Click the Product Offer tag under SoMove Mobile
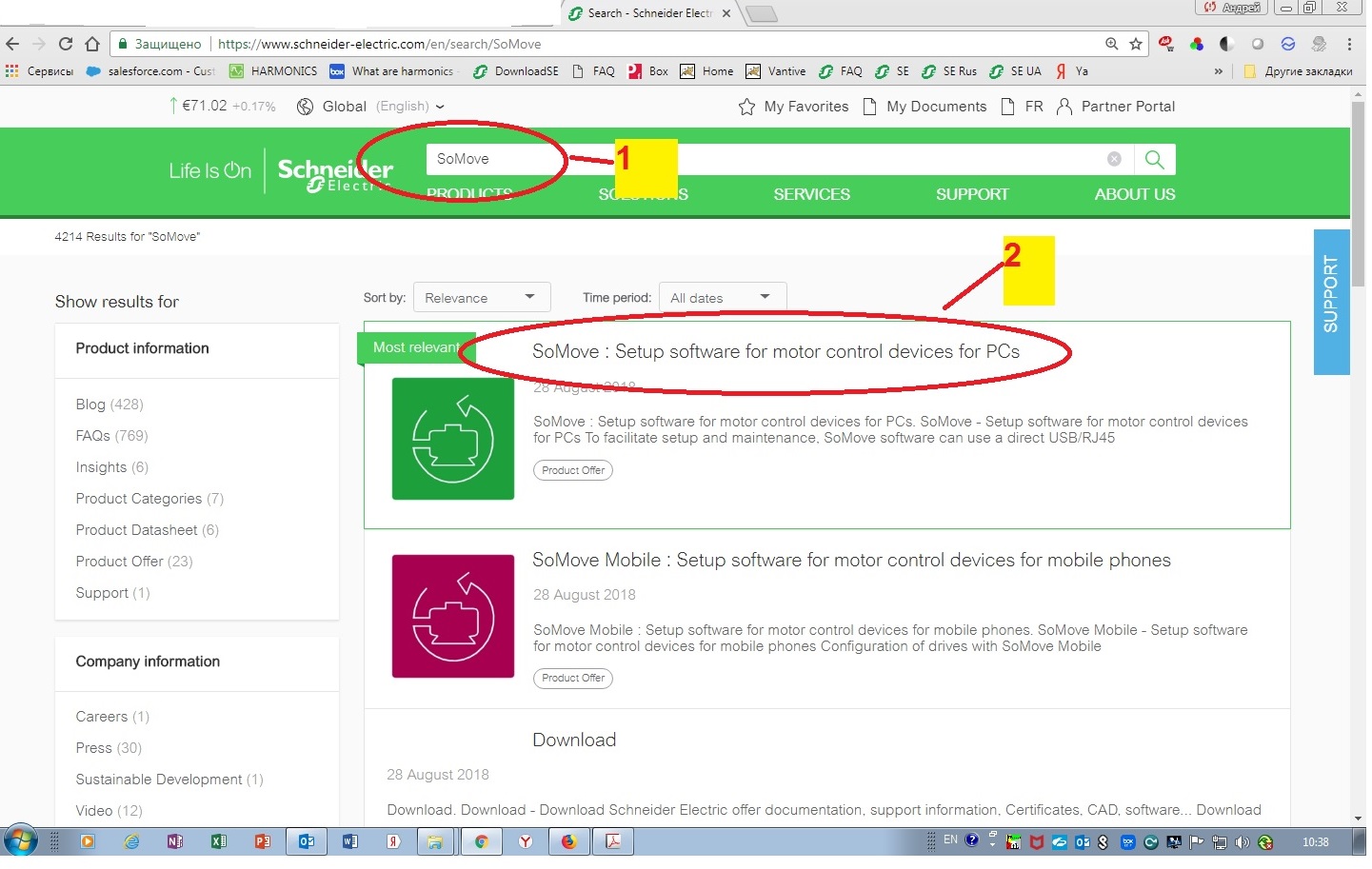This screenshot has height=869, width=1372. pos(575,681)
